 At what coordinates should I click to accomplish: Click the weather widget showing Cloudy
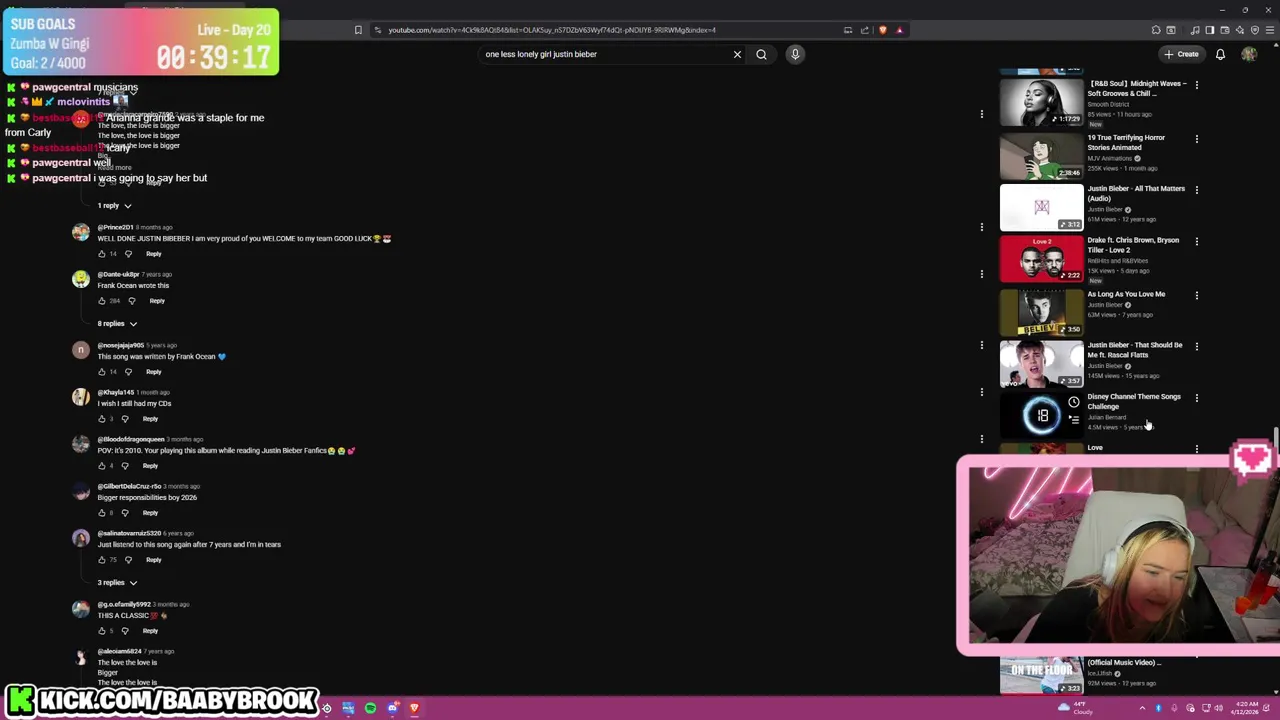tap(1075, 708)
